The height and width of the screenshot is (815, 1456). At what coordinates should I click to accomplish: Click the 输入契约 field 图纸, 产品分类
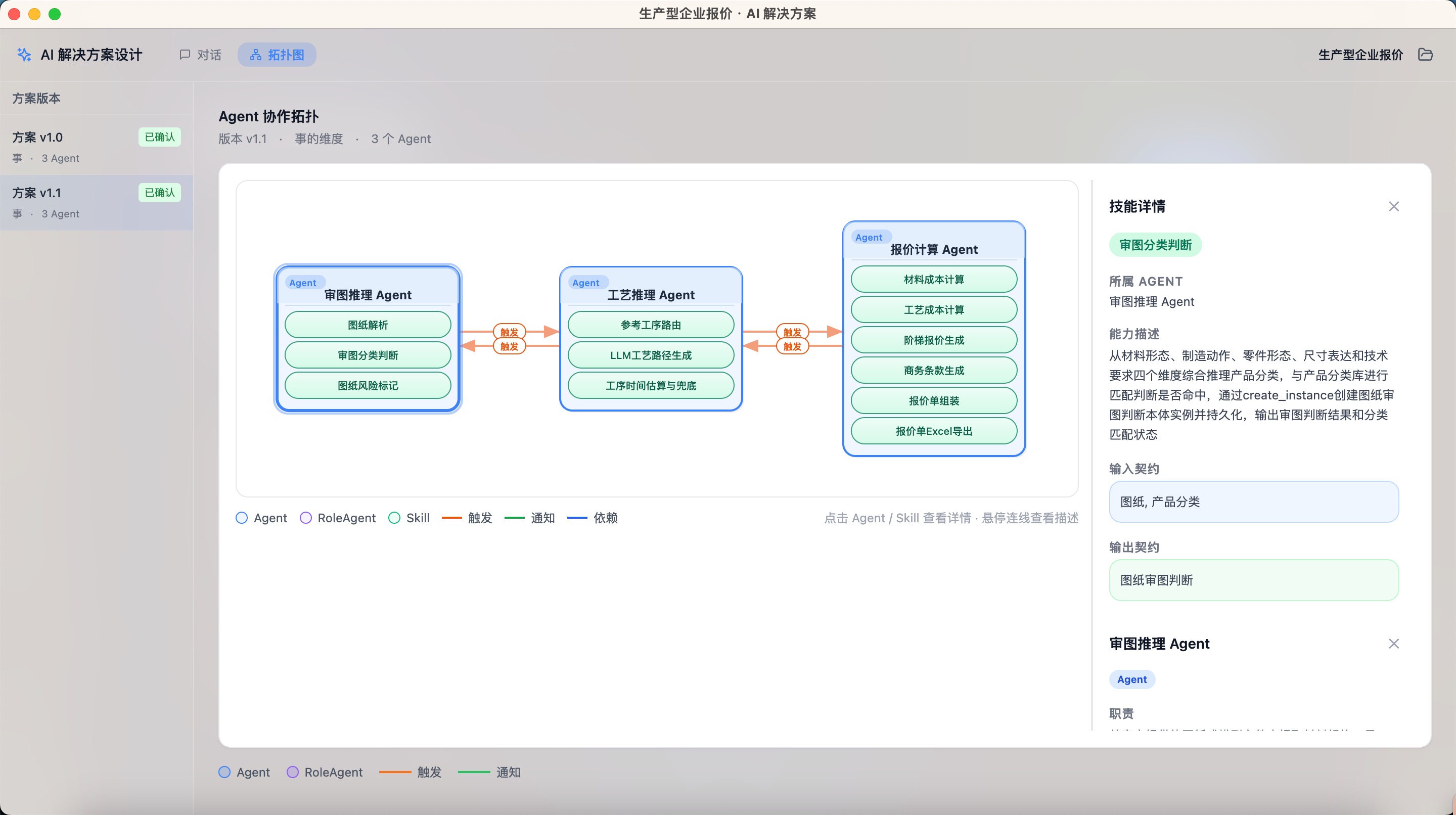(x=1254, y=502)
